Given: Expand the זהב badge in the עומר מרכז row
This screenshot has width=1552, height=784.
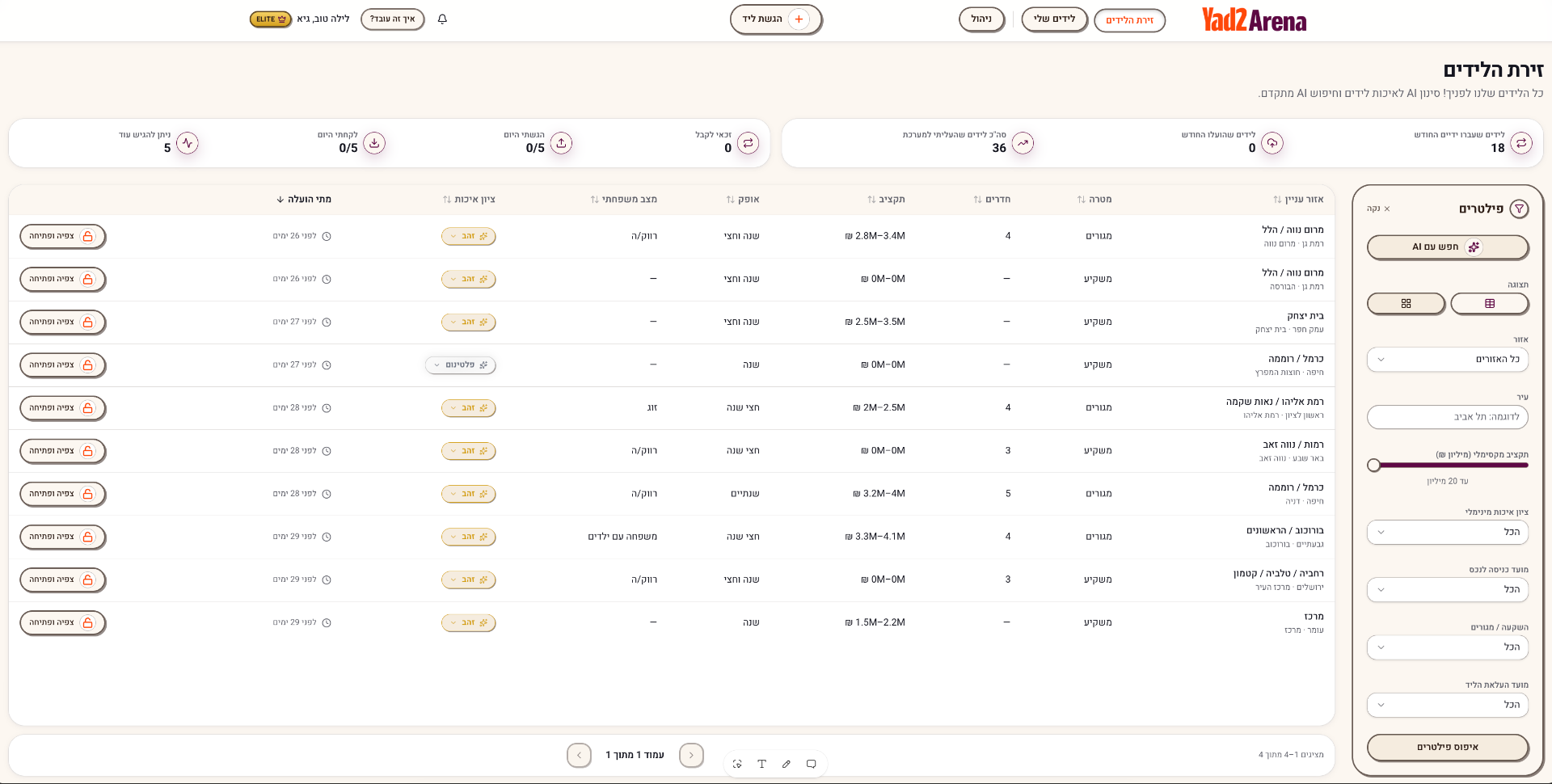Looking at the screenshot, I should [x=468, y=623].
